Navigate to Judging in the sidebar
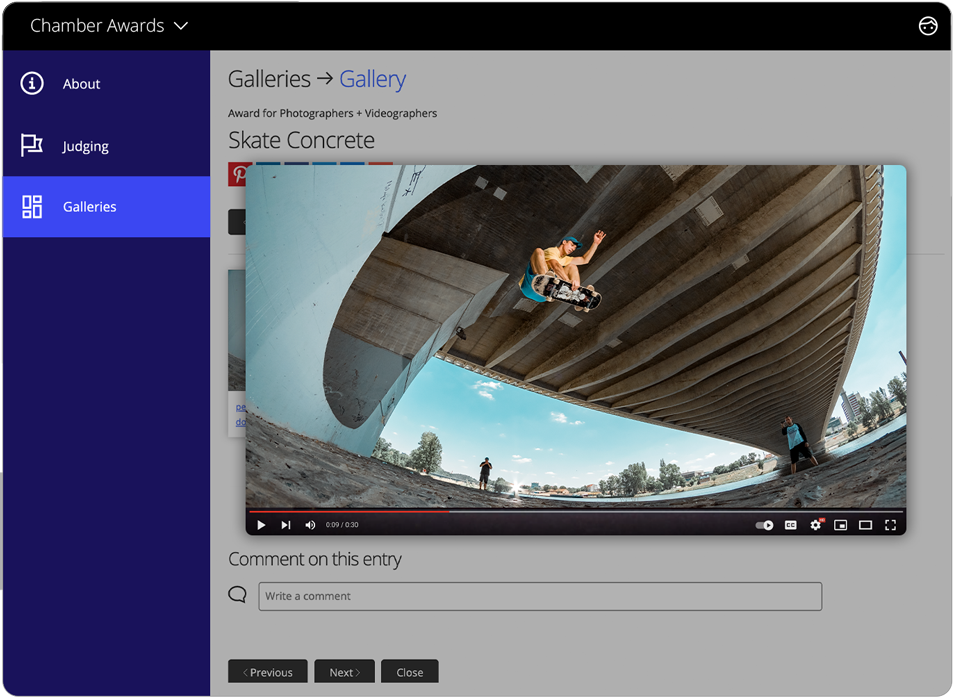The height and width of the screenshot is (699, 954). click(85, 145)
